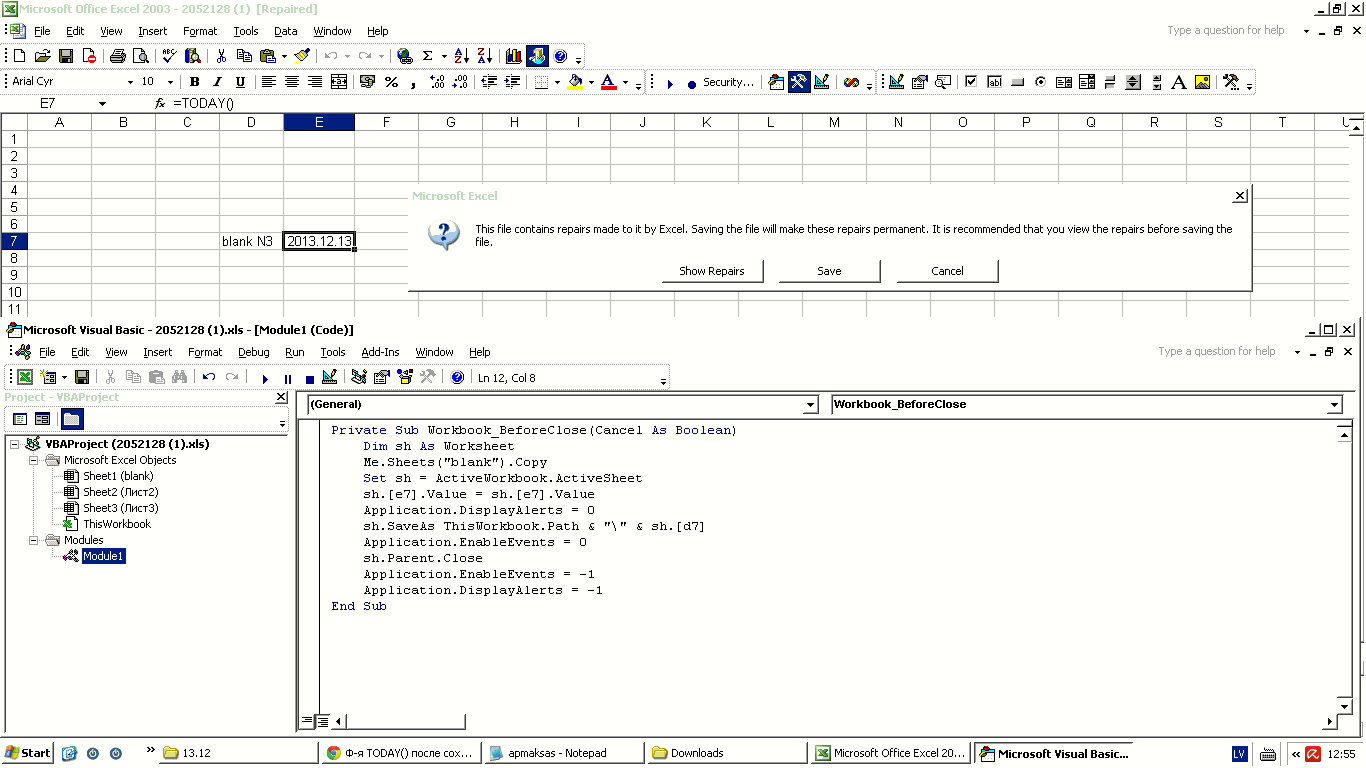Click the Print icon in Excel toolbar
Viewport: 1366px width, 768px height.
click(118, 56)
